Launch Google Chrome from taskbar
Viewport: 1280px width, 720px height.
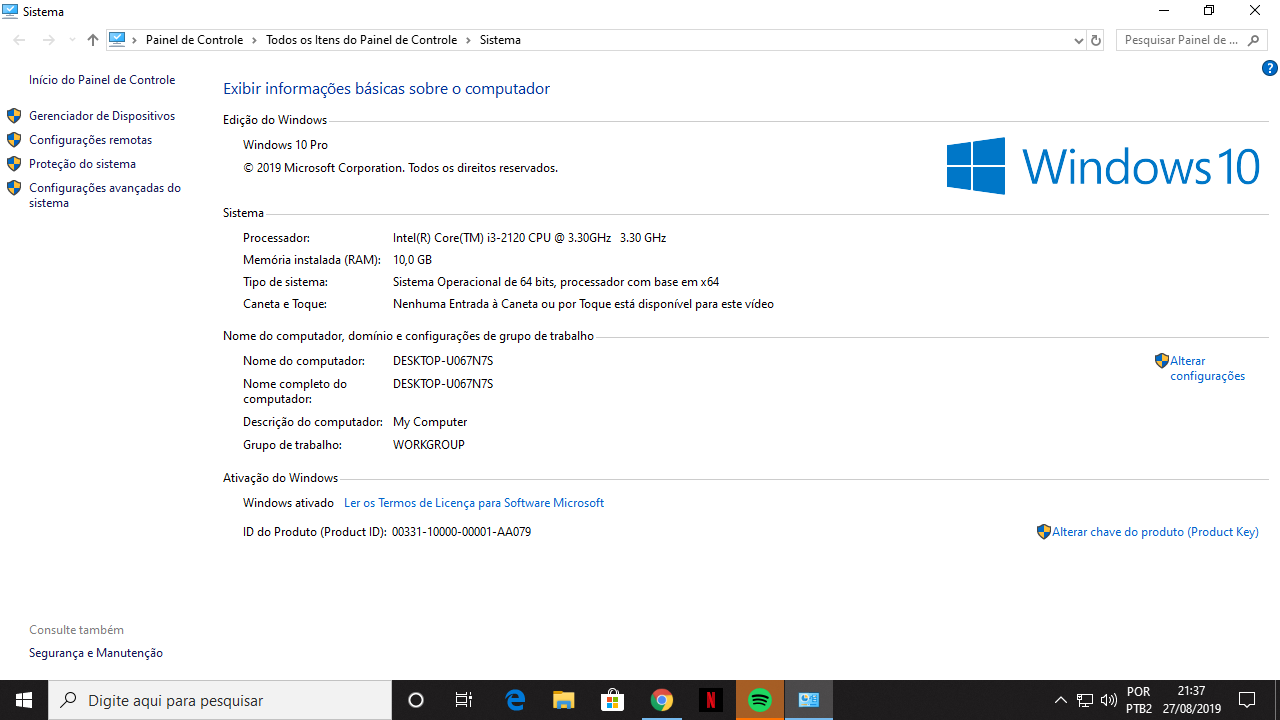661,700
